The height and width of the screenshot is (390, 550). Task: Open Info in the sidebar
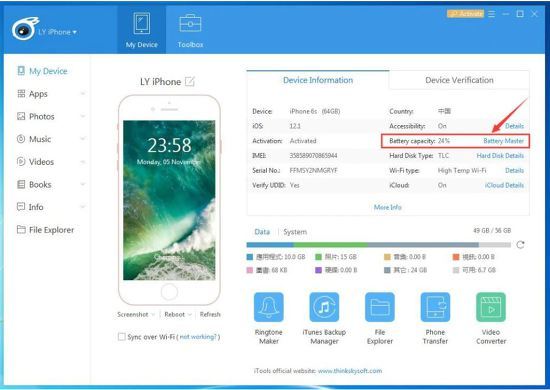coord(30,207)
